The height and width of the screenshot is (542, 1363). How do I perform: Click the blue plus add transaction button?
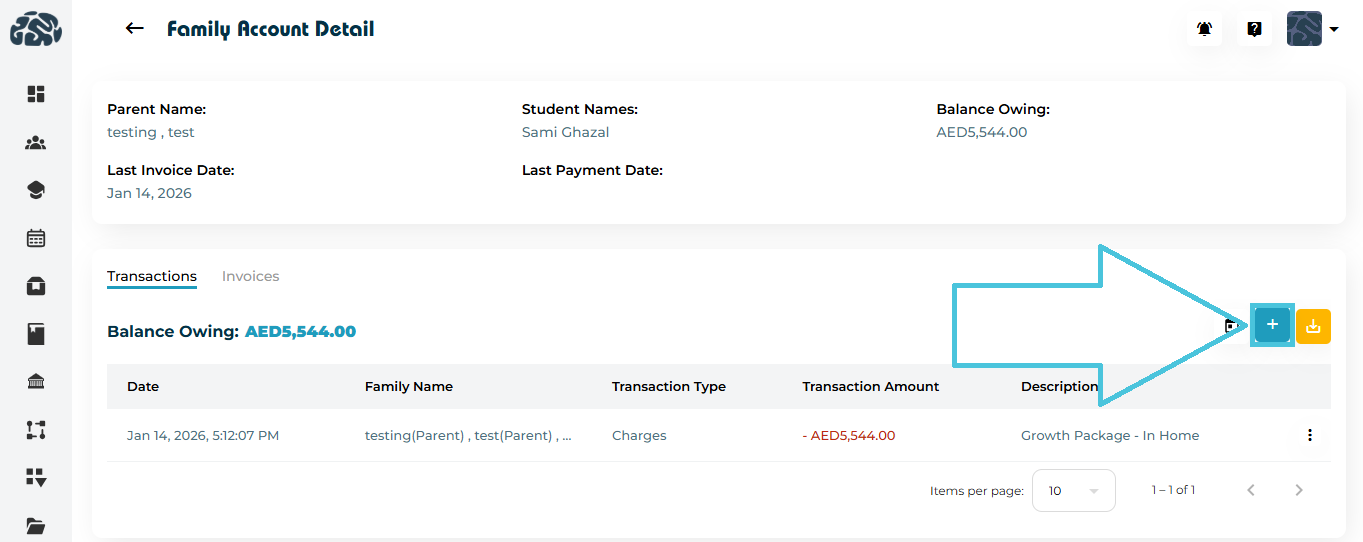click(1272, 325)
